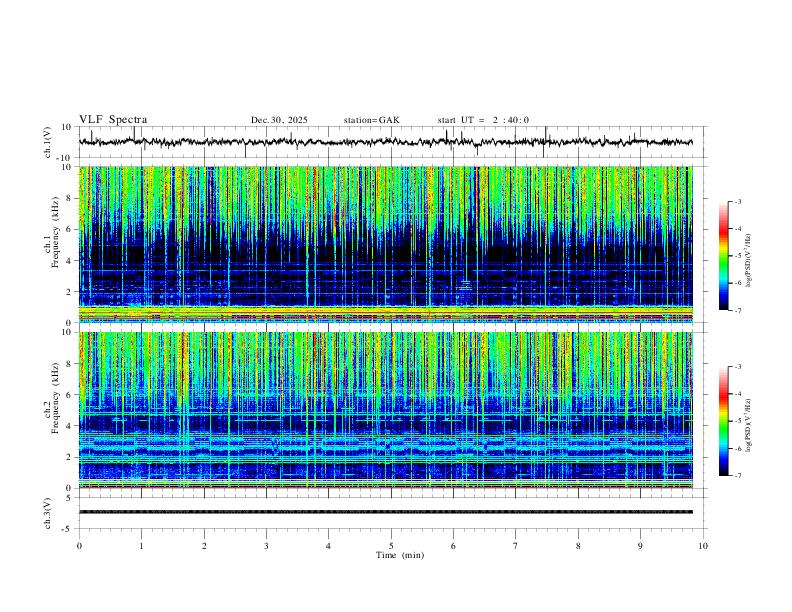Click time axis tick label '1'

pyautogui.click(x=141, y=546)
